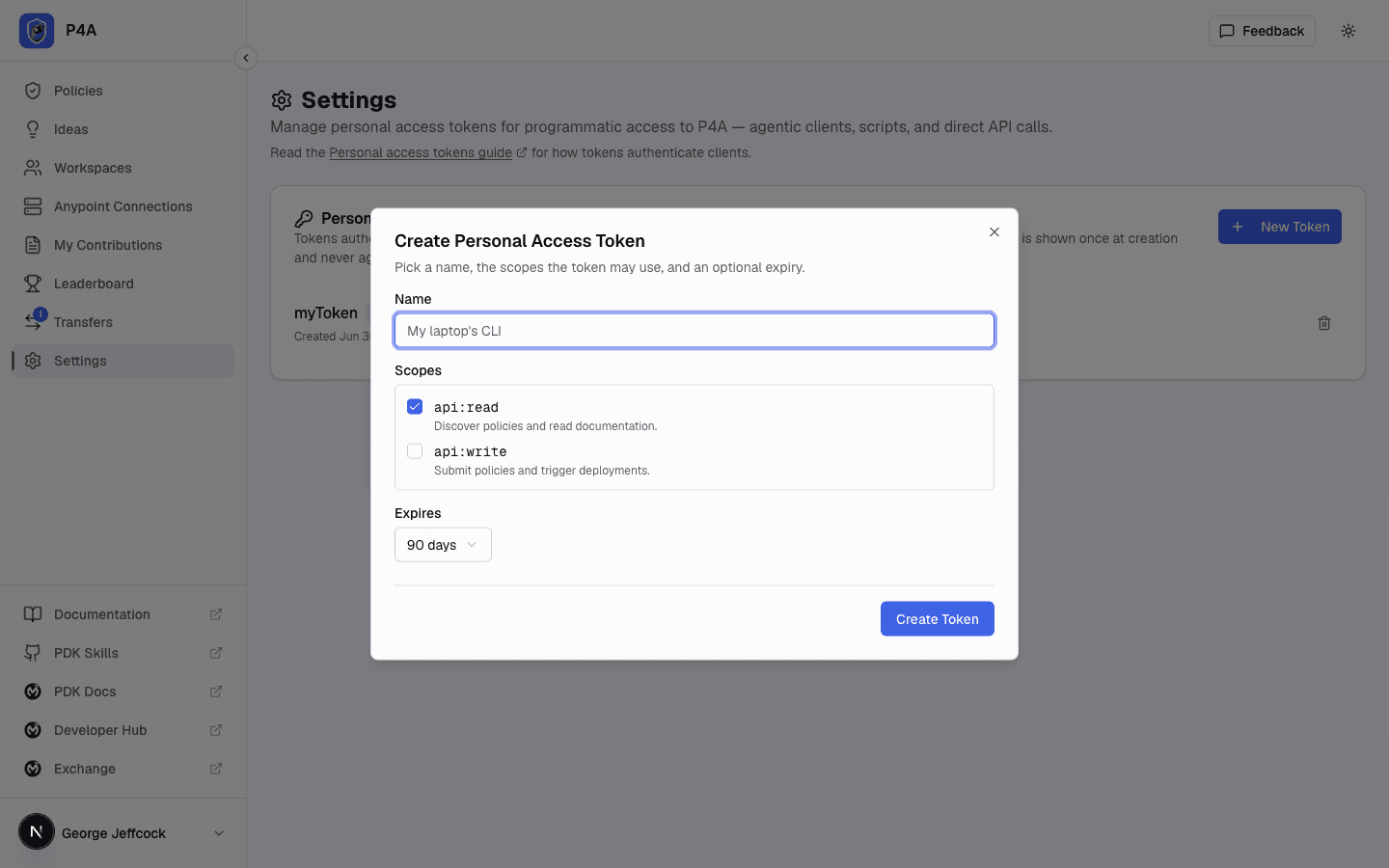Click the Ideas lightbulb icon
Screen dimensions: 1389x868
click(x=33, y=129)
